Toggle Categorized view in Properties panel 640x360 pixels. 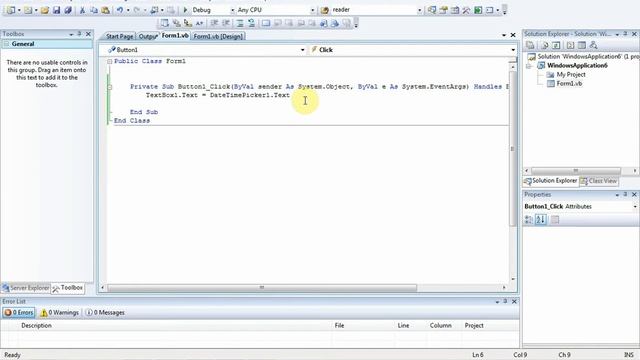click(x=529, y=220)
